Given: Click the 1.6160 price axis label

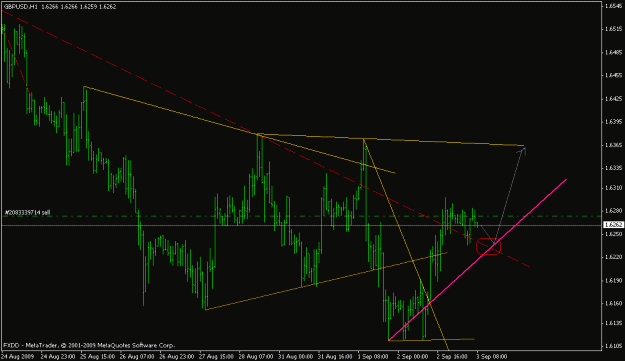Looking at the screenshot, I should pyautogui.click(x=614, y=303).
